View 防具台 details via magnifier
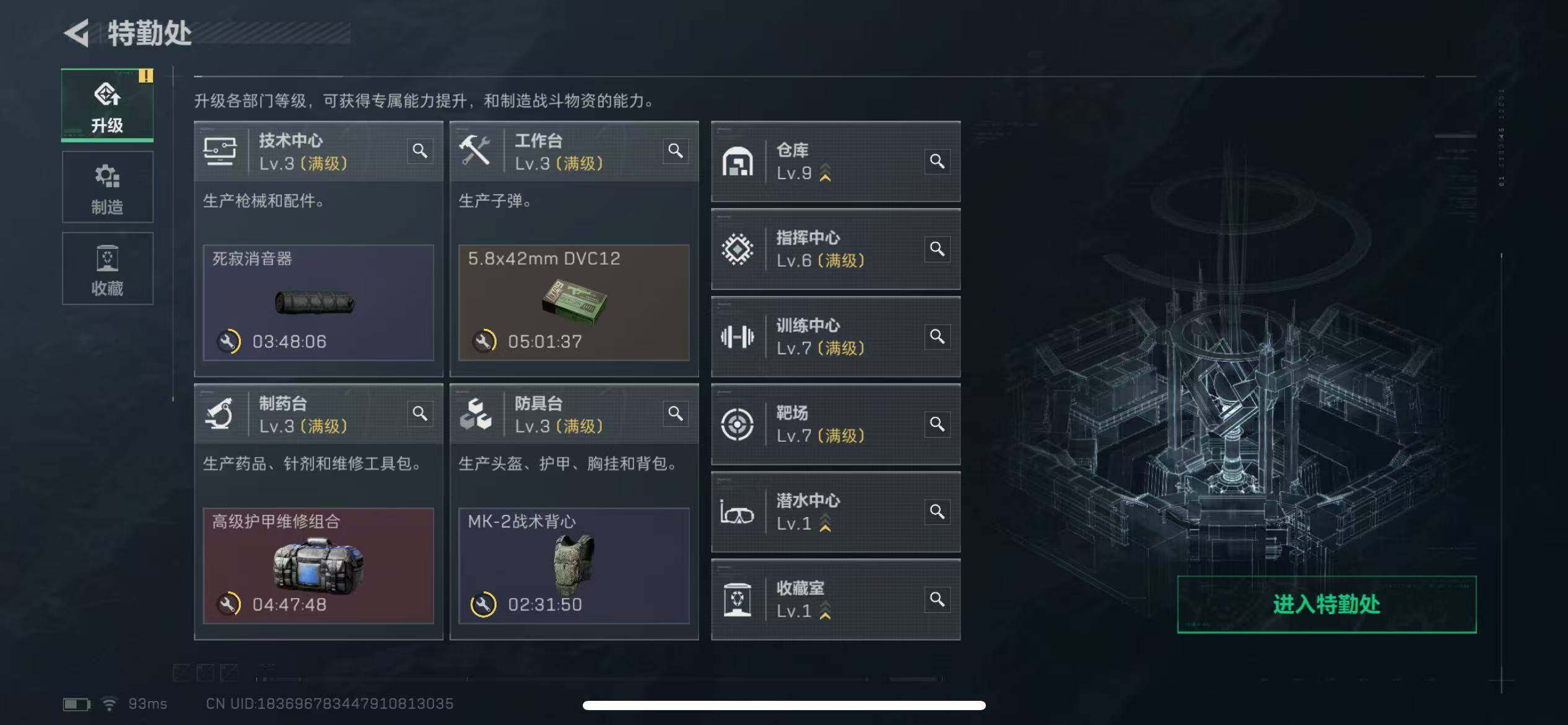Screen dimensions: 1568x725 tap(676, 413)
